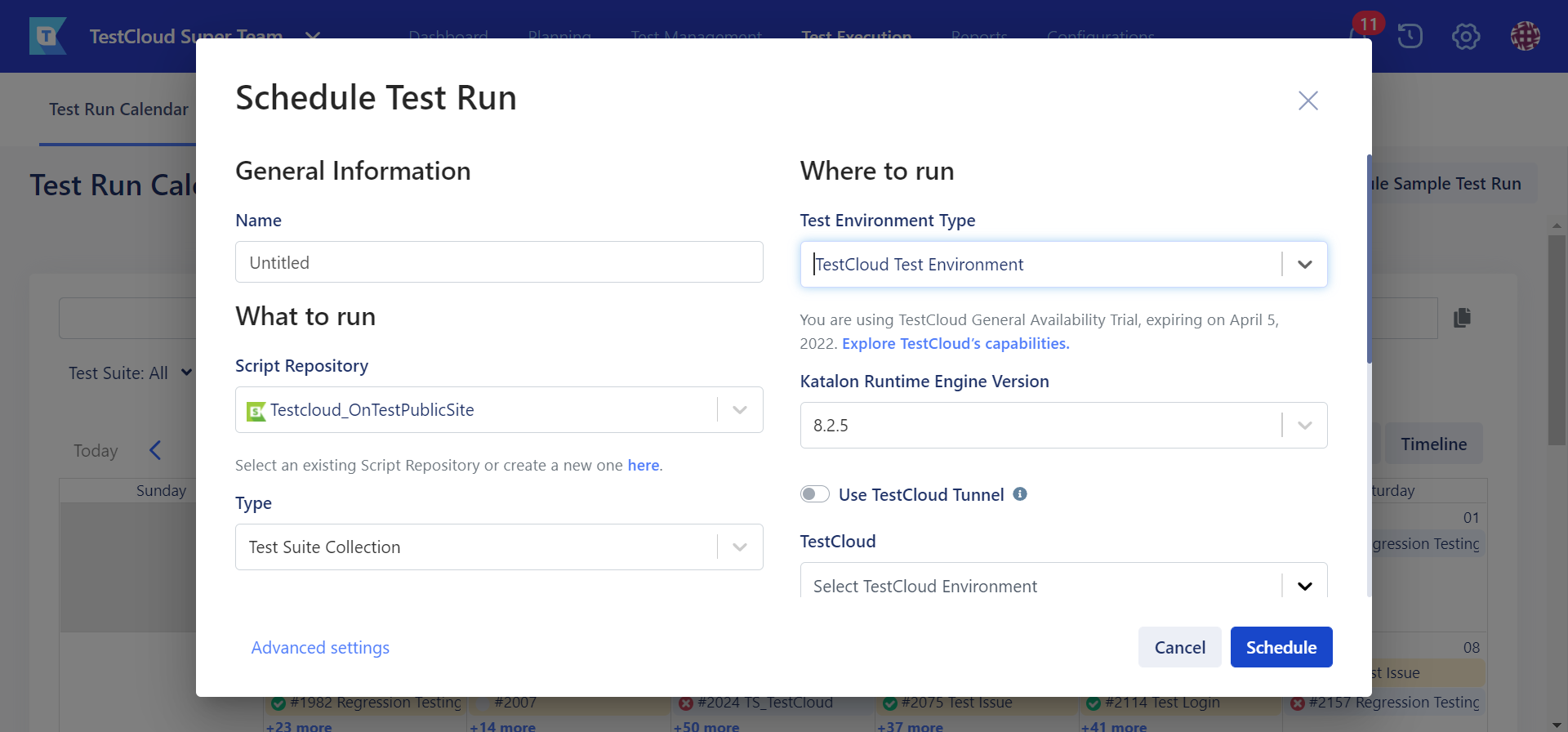Click the Explore TestCloud's capabilities link
This screenshot has height=732, width=1568.
coord(955,343)
